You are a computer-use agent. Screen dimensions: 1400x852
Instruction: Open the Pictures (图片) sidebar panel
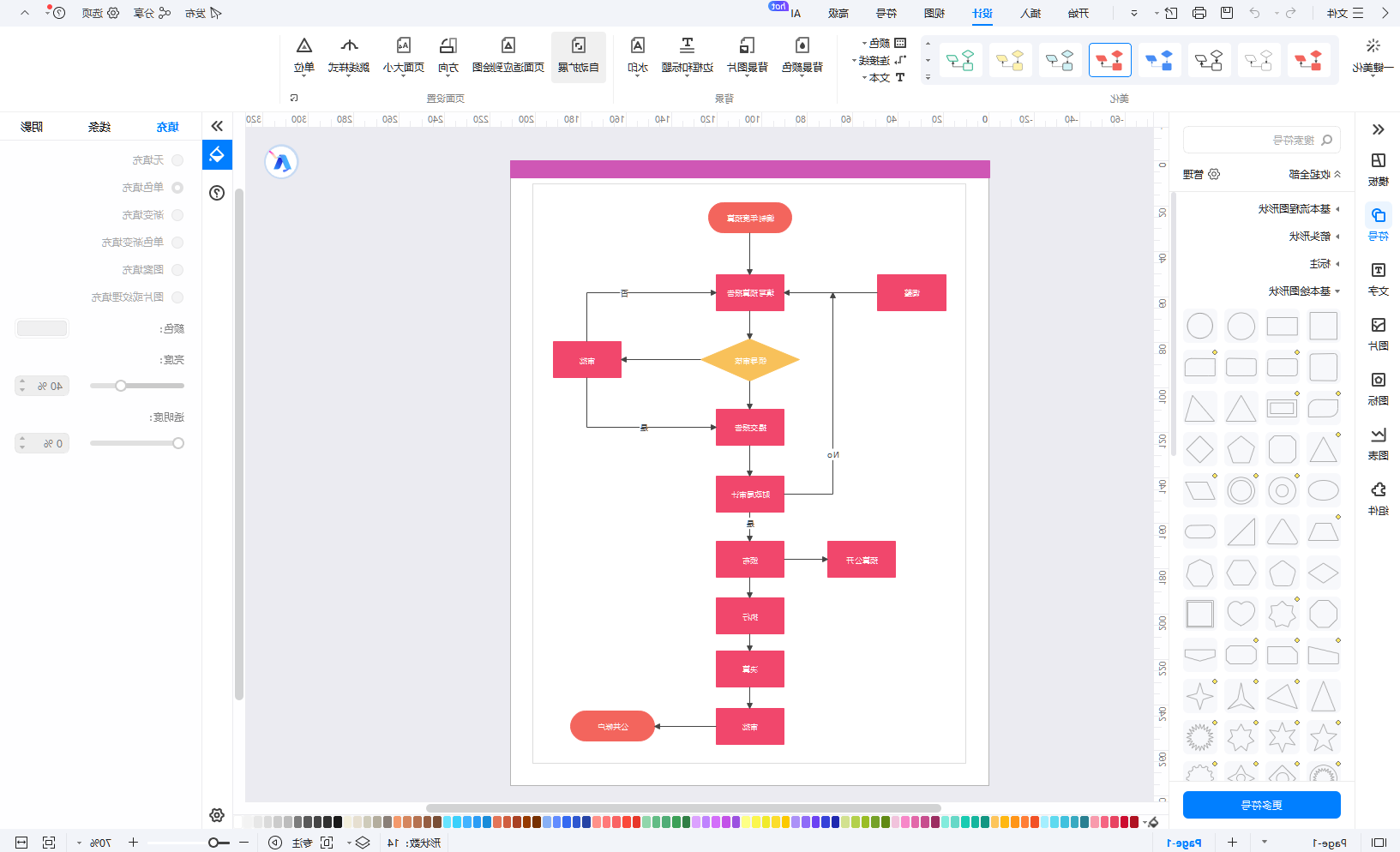(x=1378, y=333)
